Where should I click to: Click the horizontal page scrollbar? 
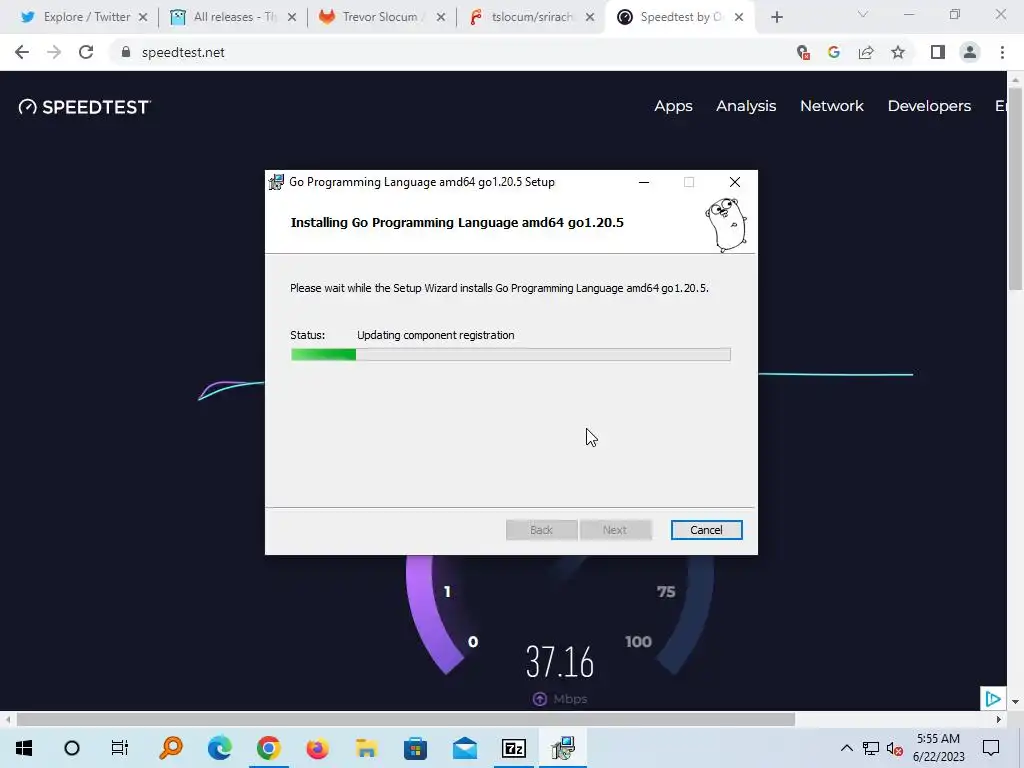click(x=406, y=719)
